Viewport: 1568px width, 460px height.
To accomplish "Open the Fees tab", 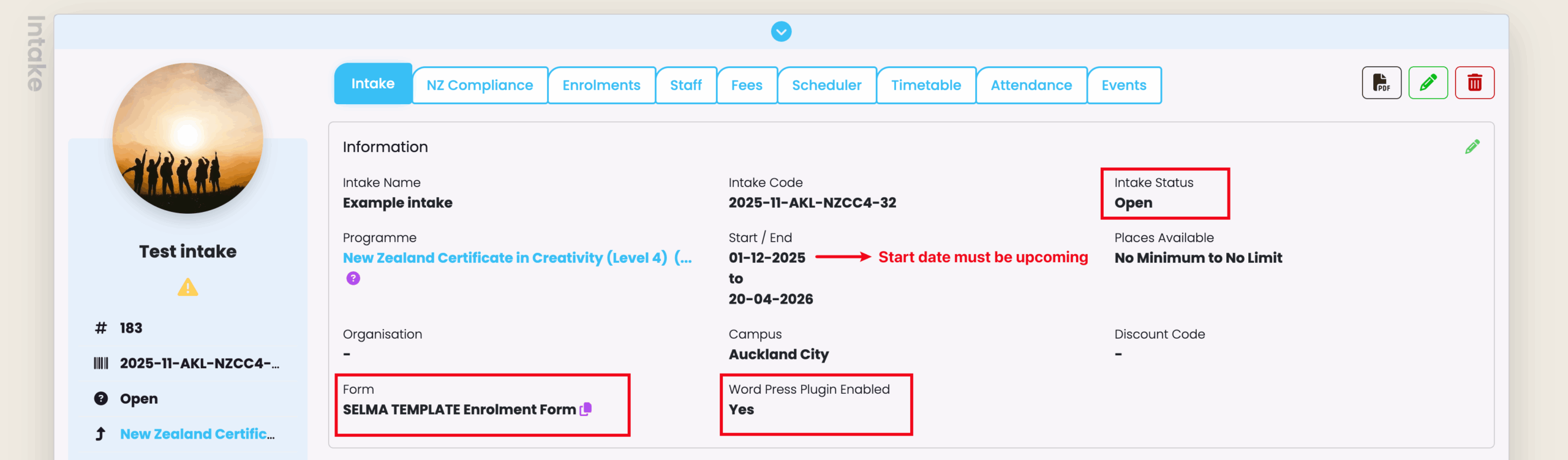I will (746, 86).
